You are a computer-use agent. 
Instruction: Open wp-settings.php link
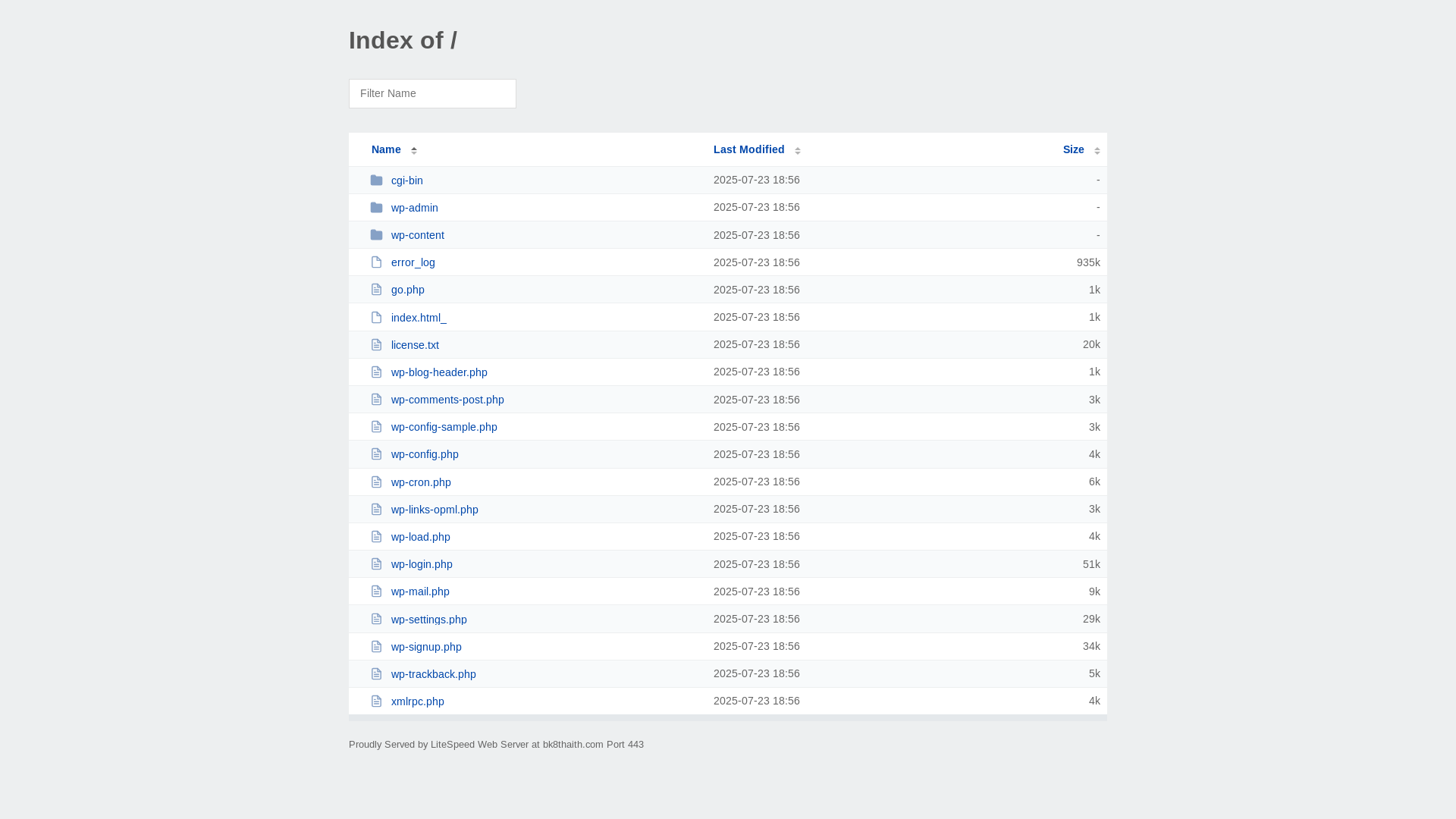pyautogui.click(x=429, y=620)
